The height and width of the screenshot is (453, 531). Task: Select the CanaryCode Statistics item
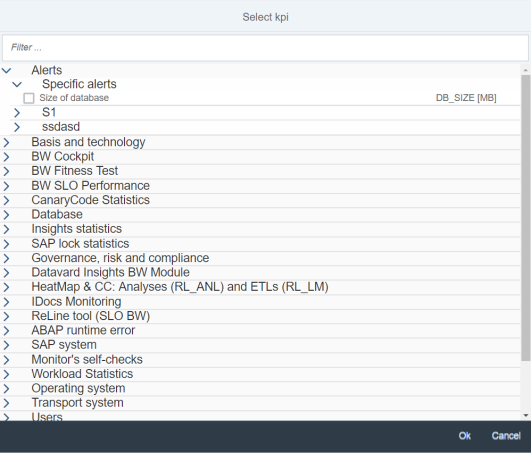(x=90, y=200)
